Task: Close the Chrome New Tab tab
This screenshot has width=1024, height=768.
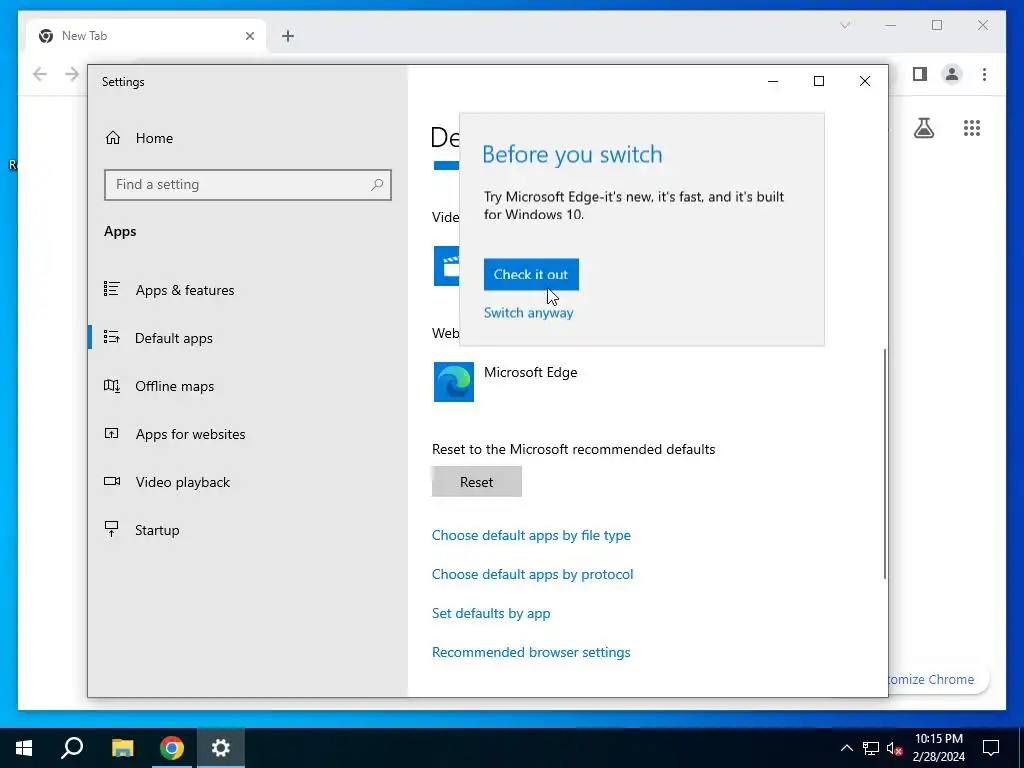Action: pos(249,36)
